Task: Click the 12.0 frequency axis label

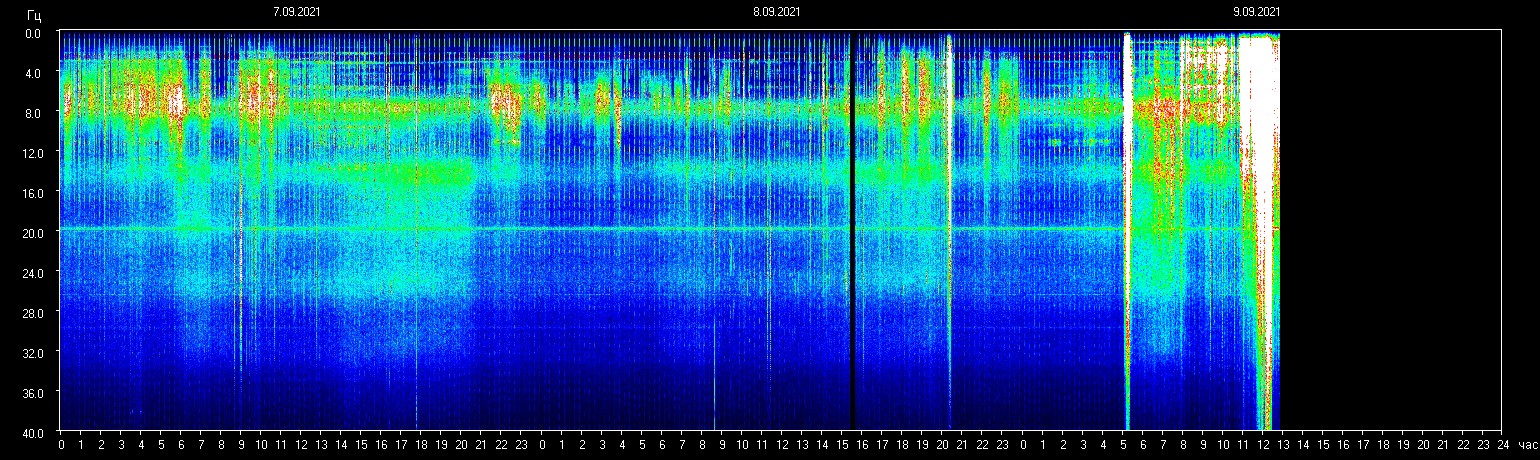Action: click(x=33, y=152)
